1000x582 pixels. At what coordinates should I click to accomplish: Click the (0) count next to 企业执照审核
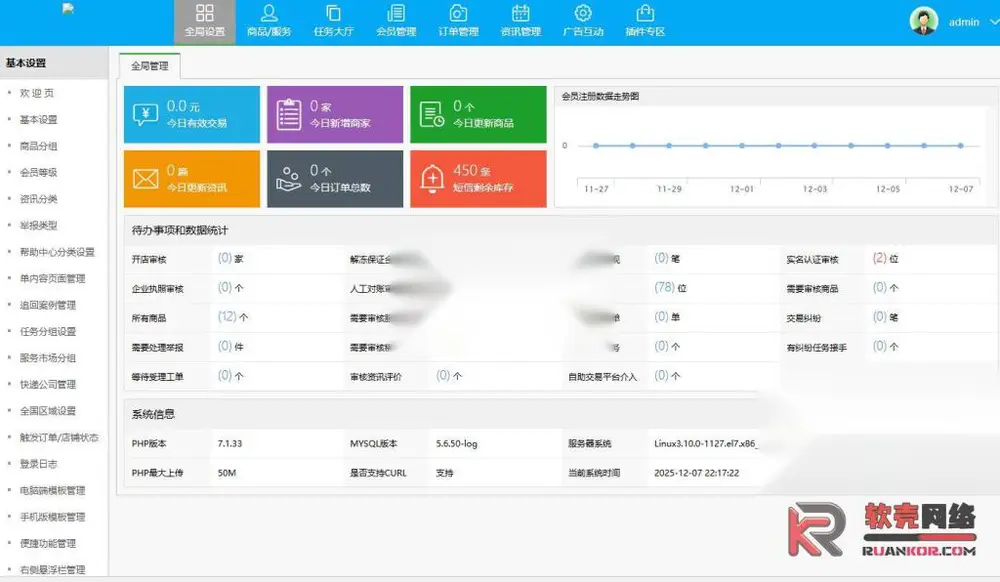(x=224, y=288)
